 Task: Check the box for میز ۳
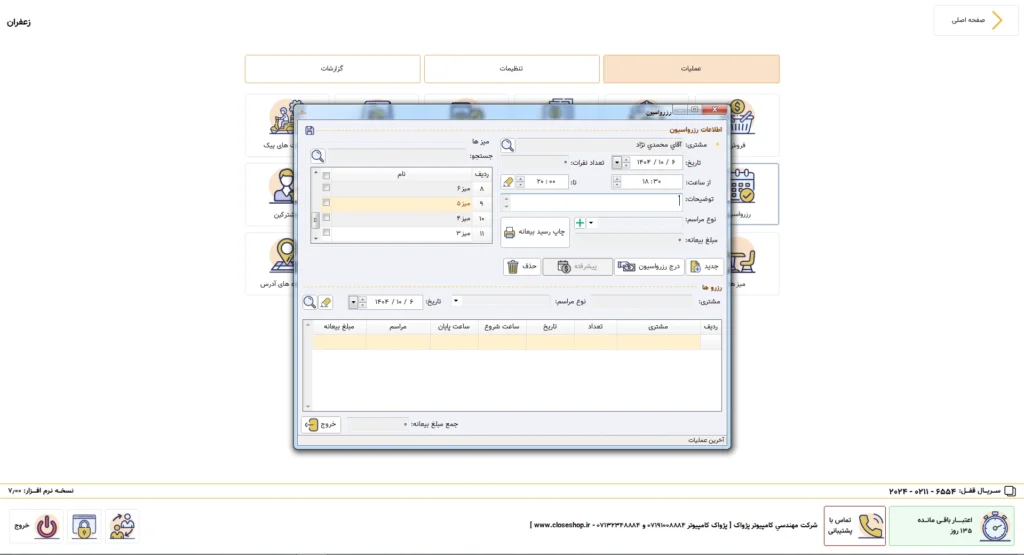(x=326, y=233)
